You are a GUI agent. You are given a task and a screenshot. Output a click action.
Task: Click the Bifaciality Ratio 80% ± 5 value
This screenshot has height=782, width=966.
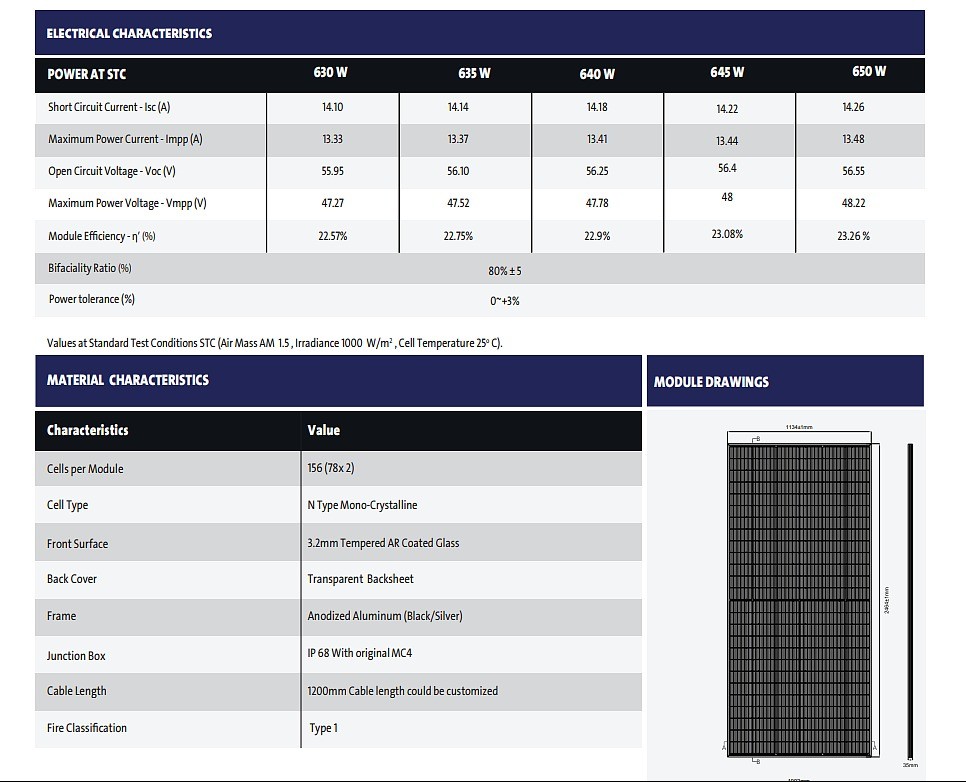505,271
